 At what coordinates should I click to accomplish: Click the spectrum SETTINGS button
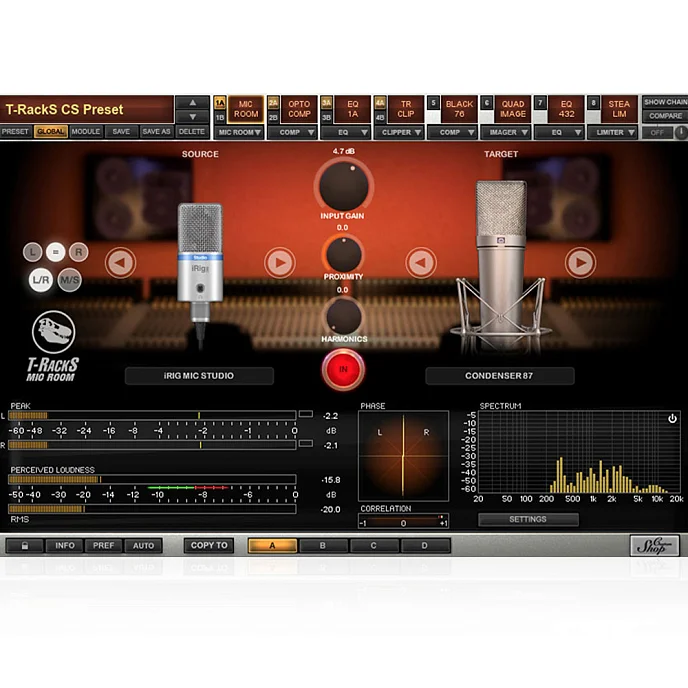point(528,519)
